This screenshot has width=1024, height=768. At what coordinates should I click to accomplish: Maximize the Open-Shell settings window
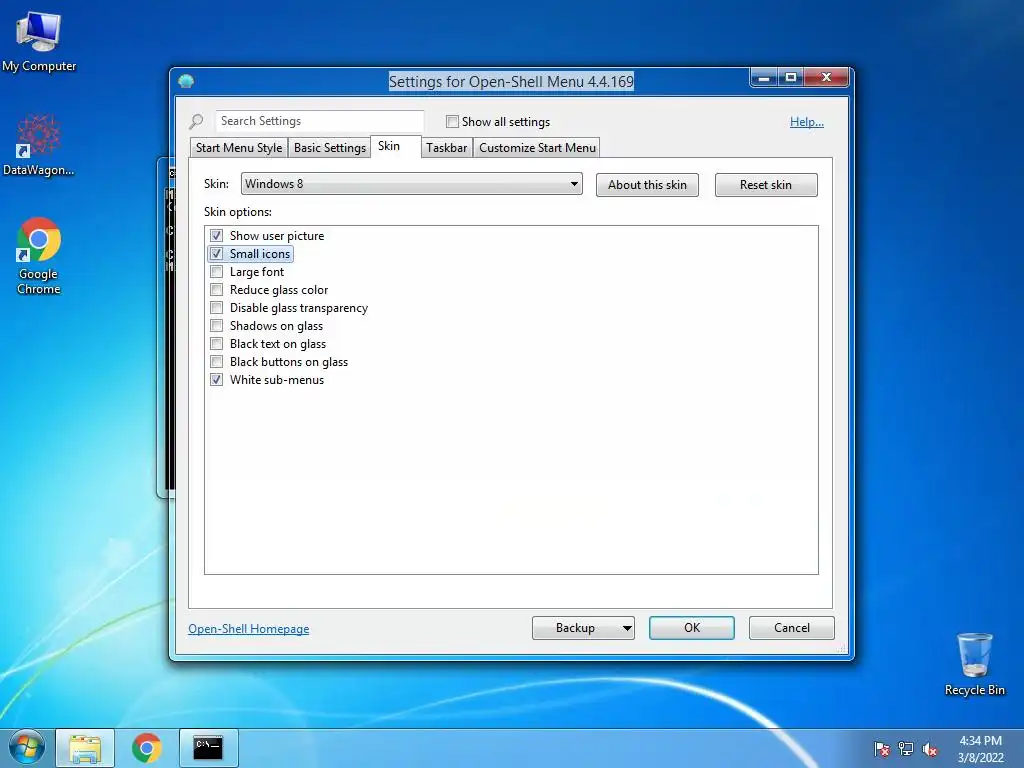(x=791, y=78)
